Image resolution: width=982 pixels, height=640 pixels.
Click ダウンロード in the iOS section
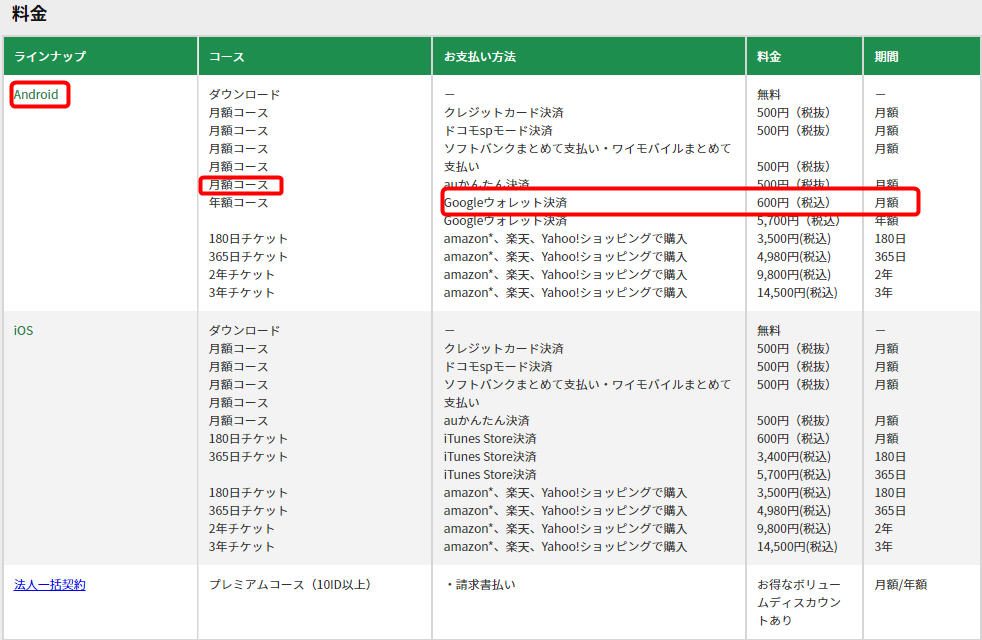tap(245, 330)
